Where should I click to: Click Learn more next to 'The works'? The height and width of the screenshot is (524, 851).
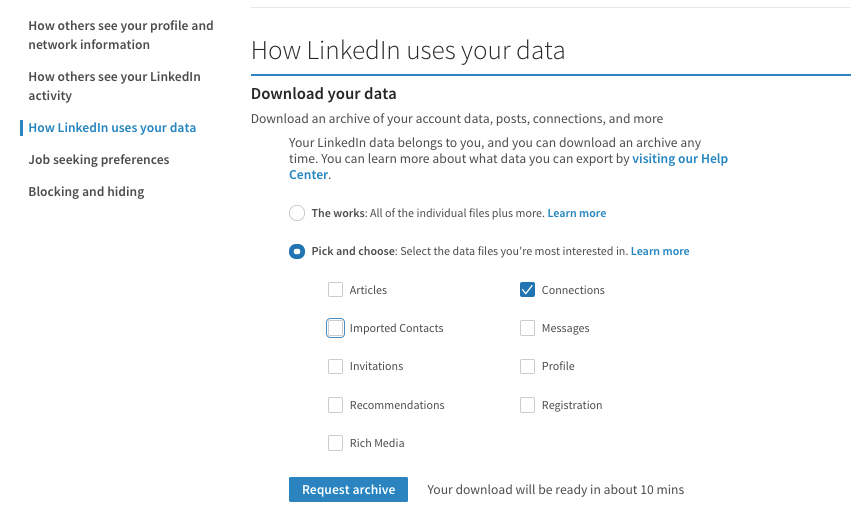[x=576, y=213]
